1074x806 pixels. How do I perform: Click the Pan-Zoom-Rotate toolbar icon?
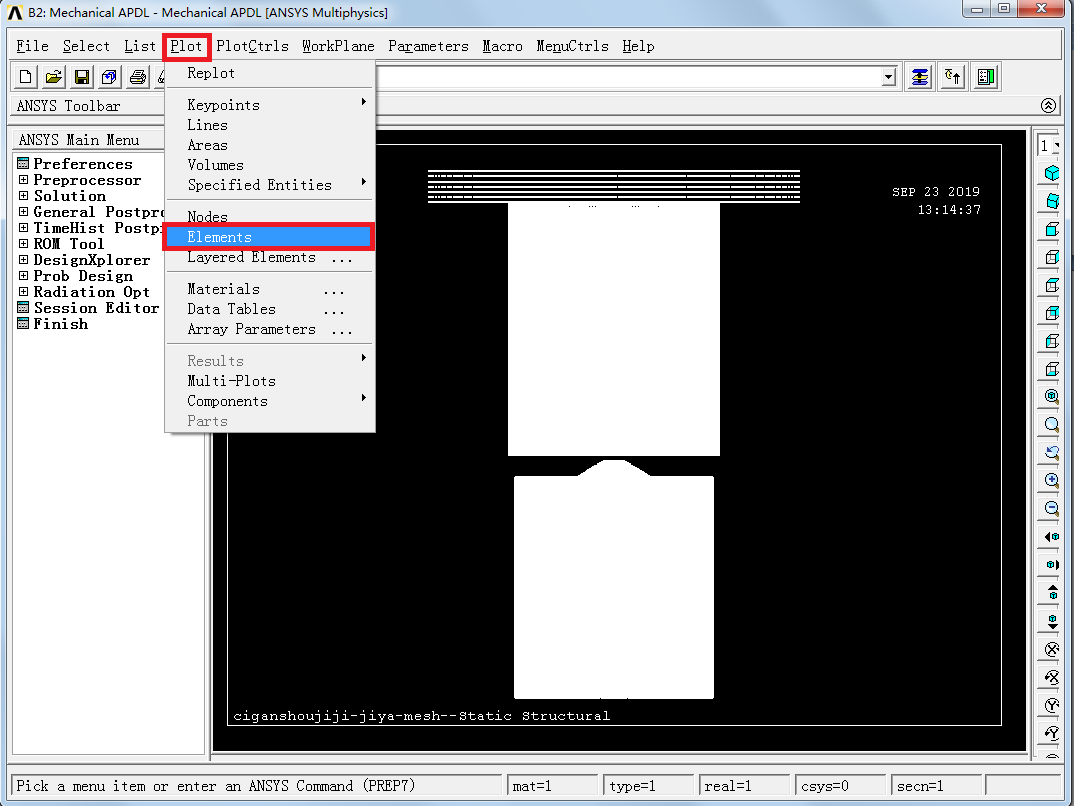pyautogui.click(x=109, y=77)
